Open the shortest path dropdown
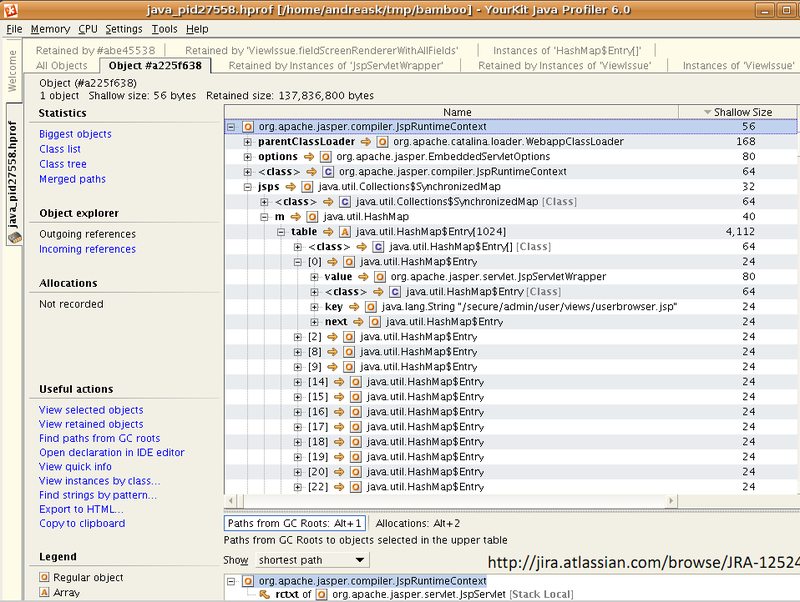This screenshot has height=602, width=800. click(x=312, y=560)
